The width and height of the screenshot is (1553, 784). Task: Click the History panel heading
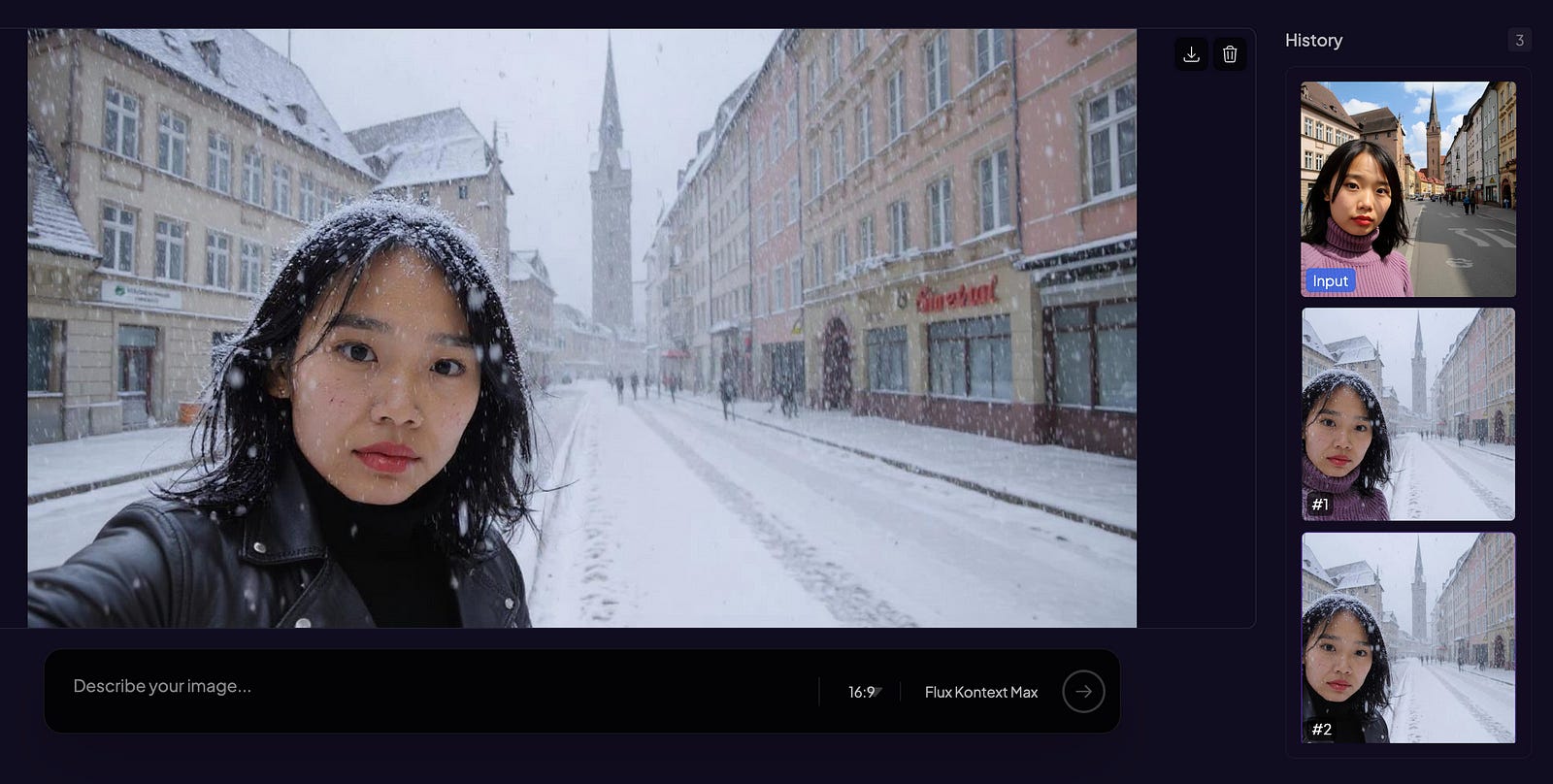1313,41
